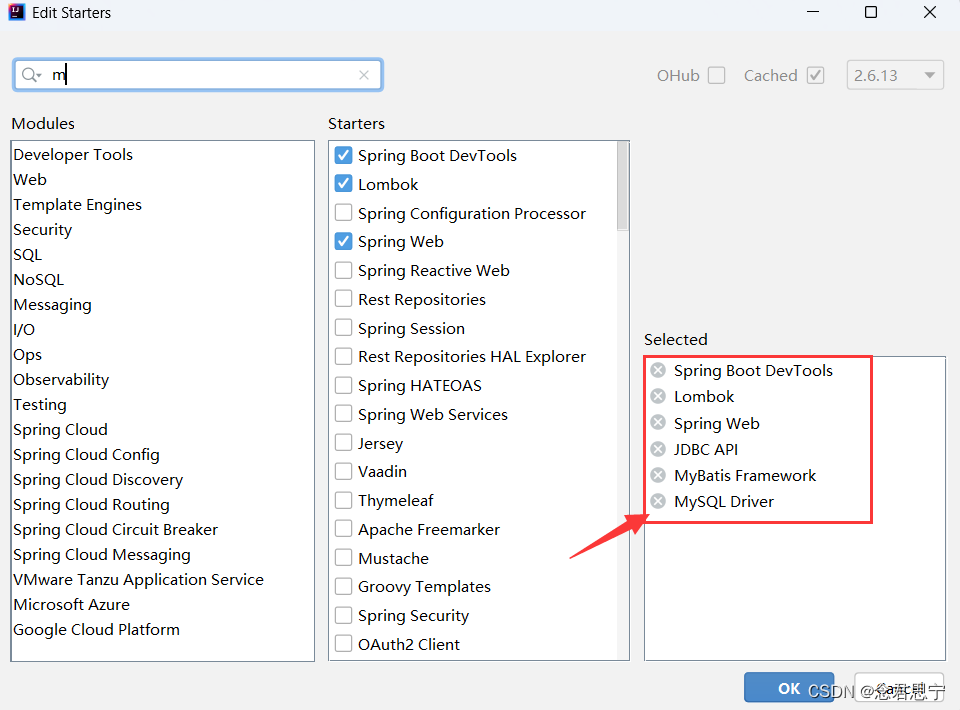This screenshot has width=960, height=710.
Task: Check Spring HATEOAS starter
Action: tap(343, 385)
